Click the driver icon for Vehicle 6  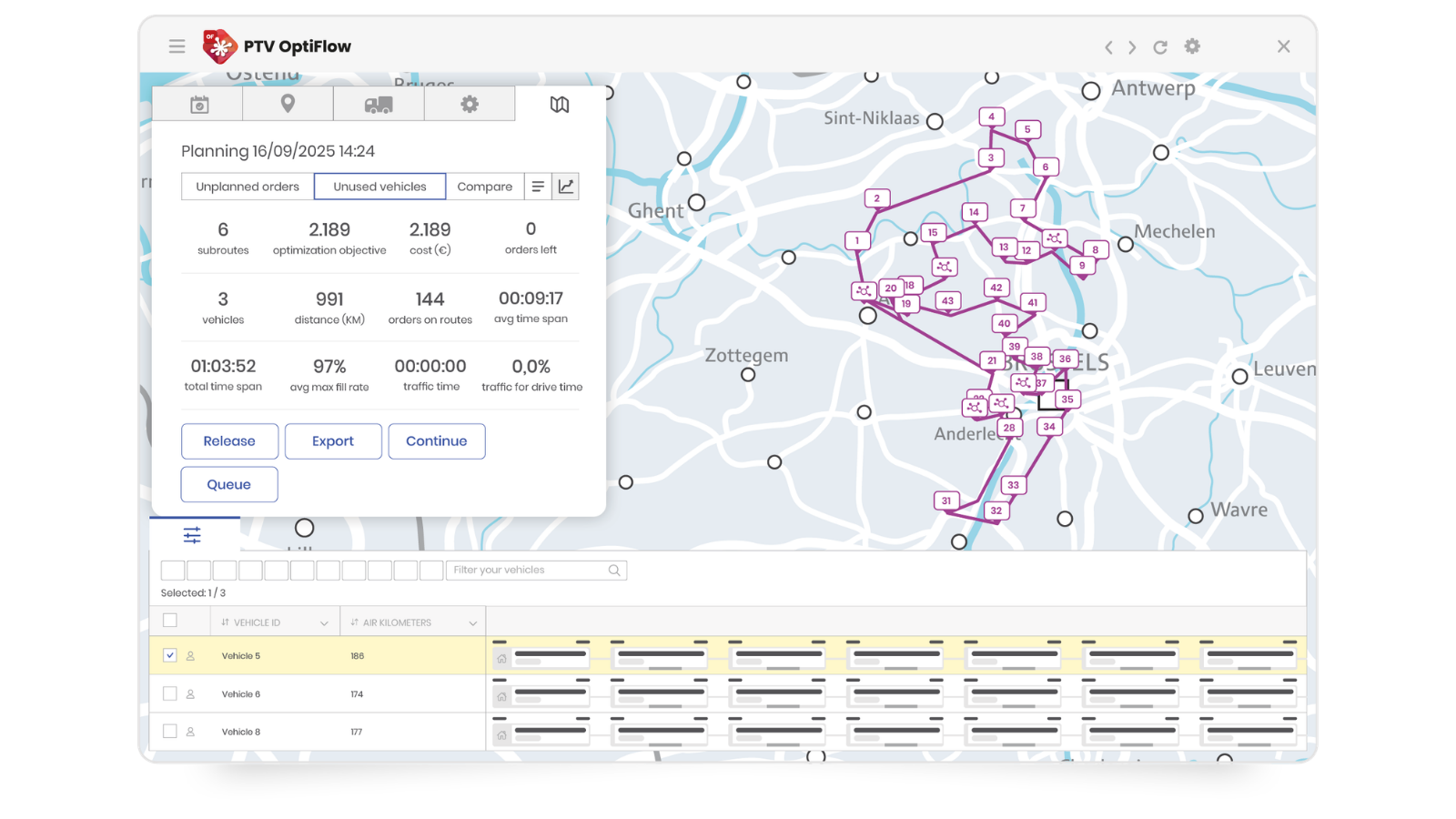tap(190, 693)
